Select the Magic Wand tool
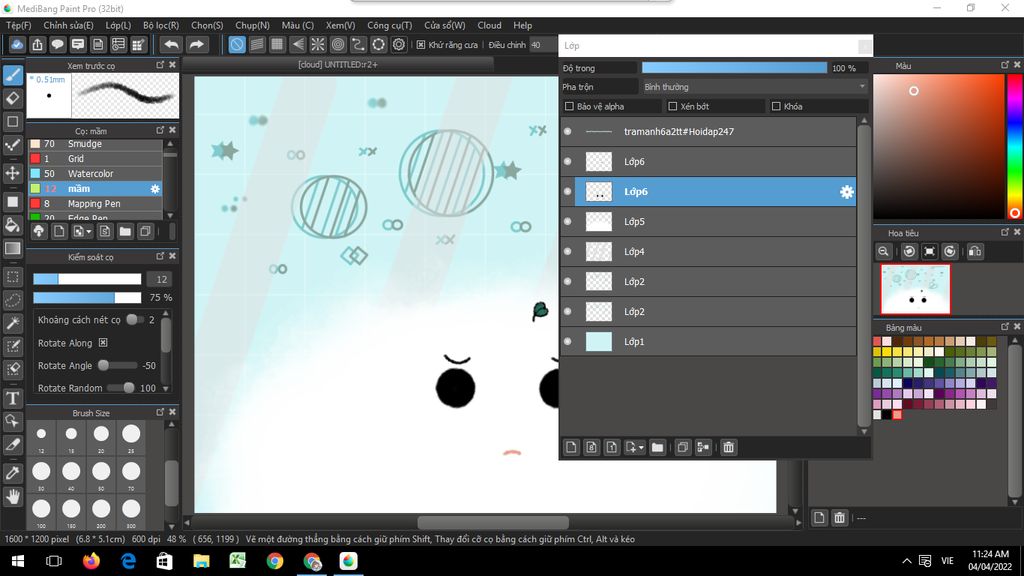Image resolution: width=1024 pixels, height=576 pixels. 12,323
